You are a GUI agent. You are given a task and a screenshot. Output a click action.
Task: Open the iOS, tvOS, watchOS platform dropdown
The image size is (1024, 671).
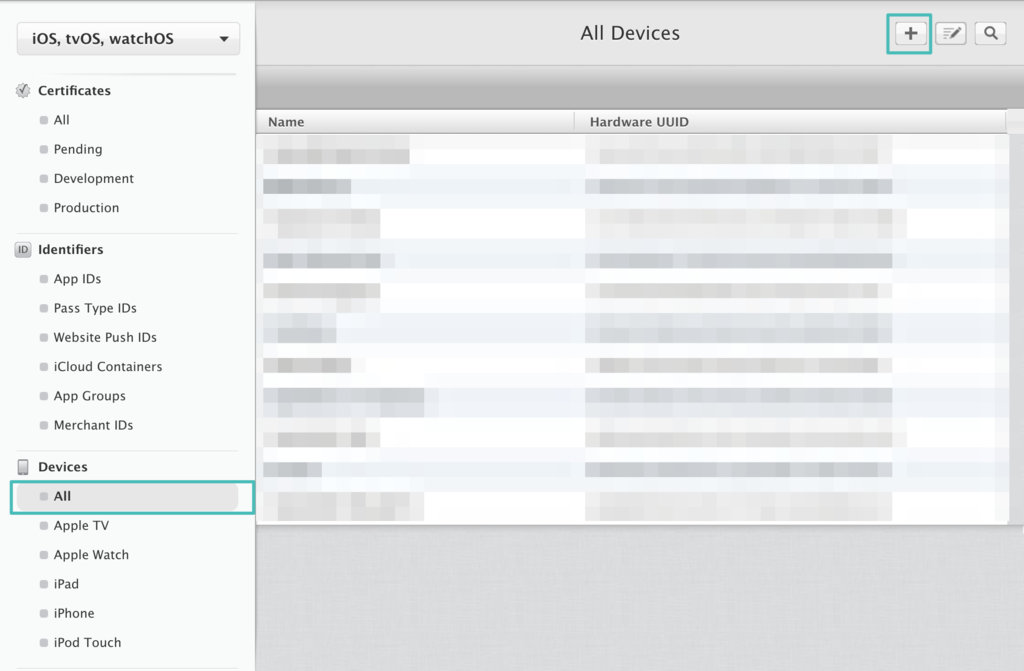click(129, 39)
